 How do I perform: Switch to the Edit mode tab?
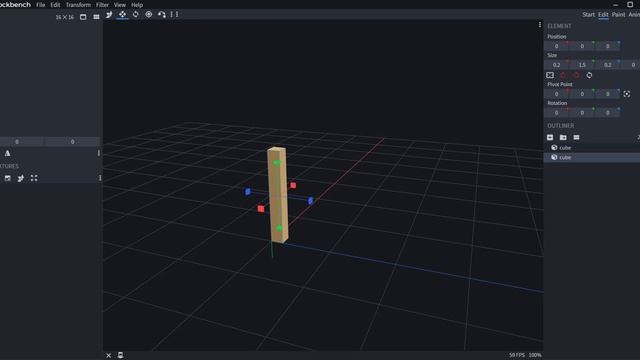pos(603,15)
